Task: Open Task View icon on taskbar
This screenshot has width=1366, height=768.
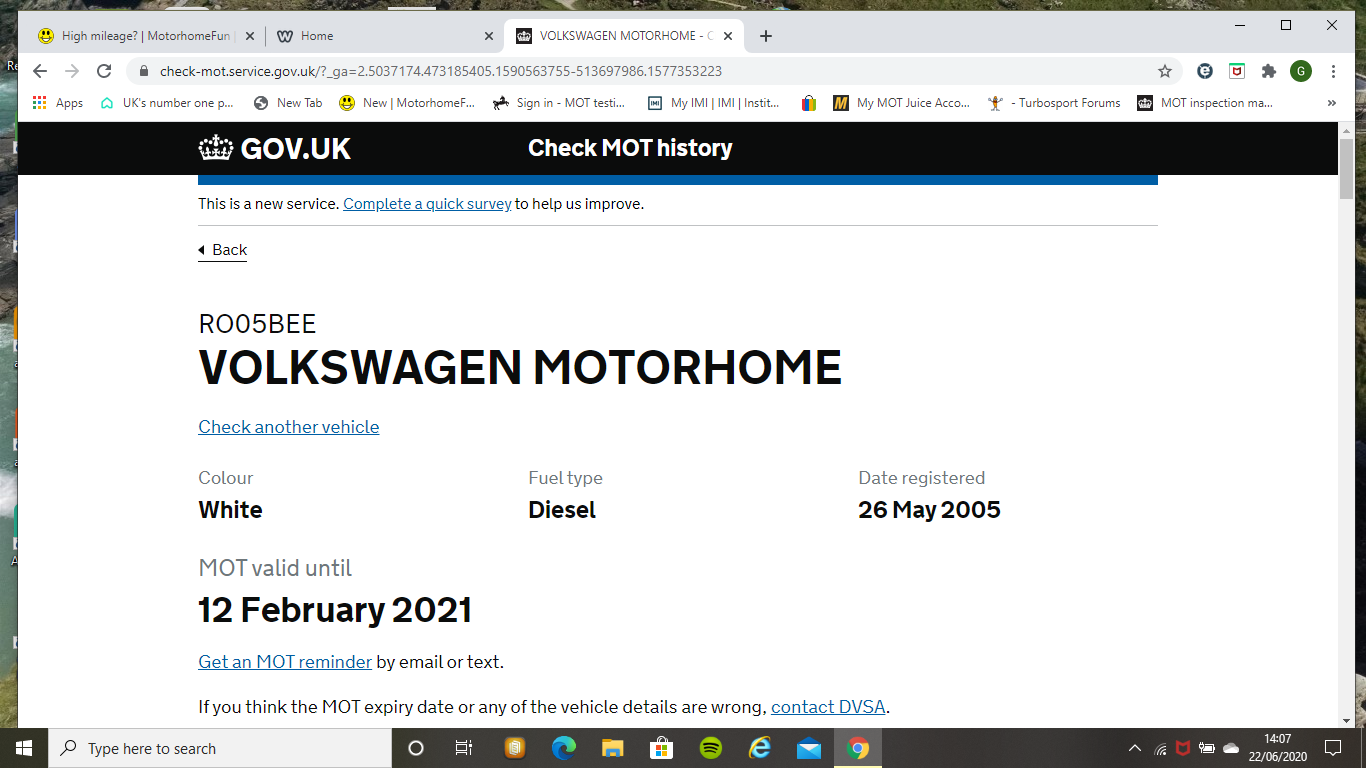Action: pos(464,748)
